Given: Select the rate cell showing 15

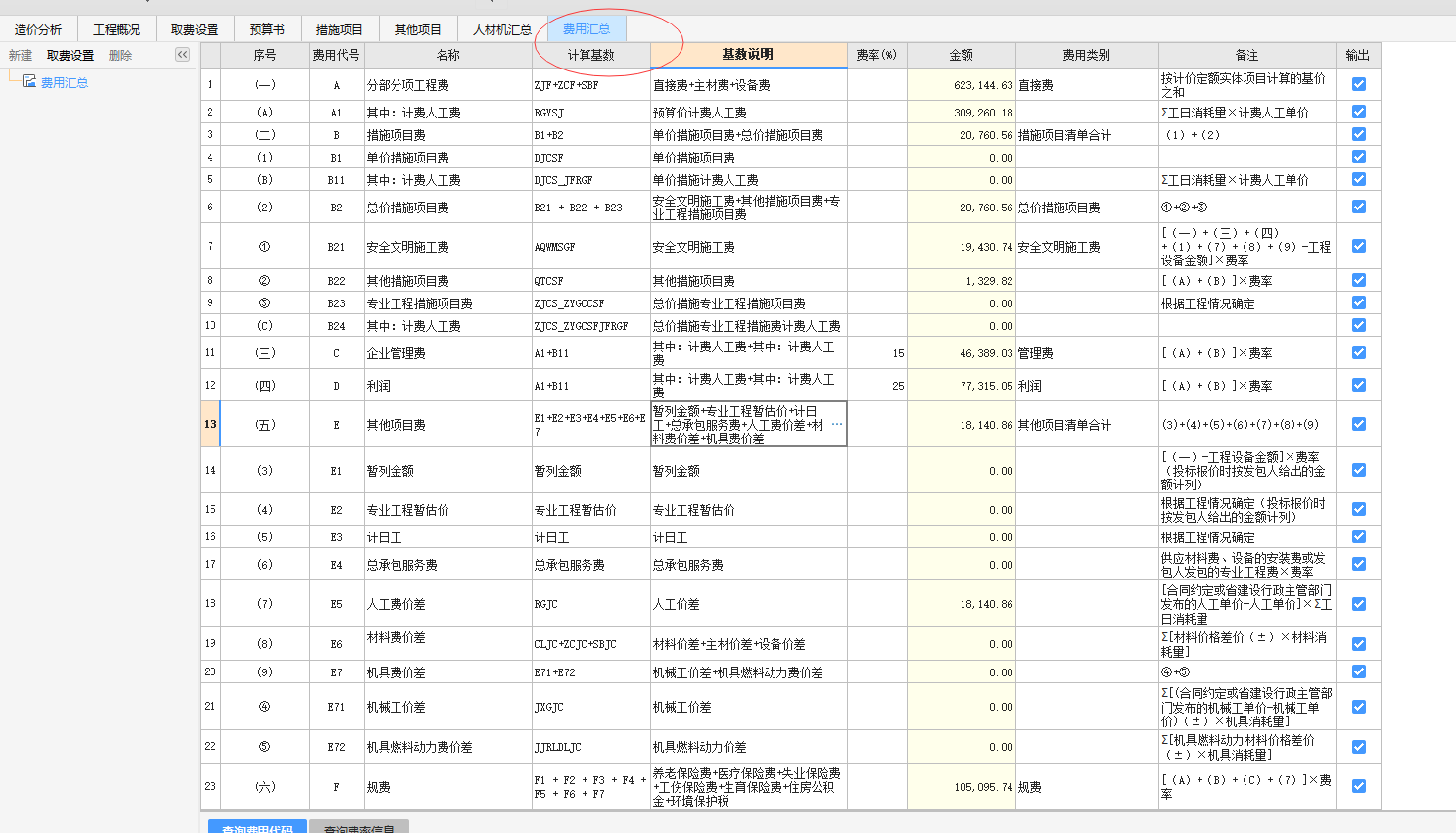Looking at the screenshot, I should (x=876, y=353).
